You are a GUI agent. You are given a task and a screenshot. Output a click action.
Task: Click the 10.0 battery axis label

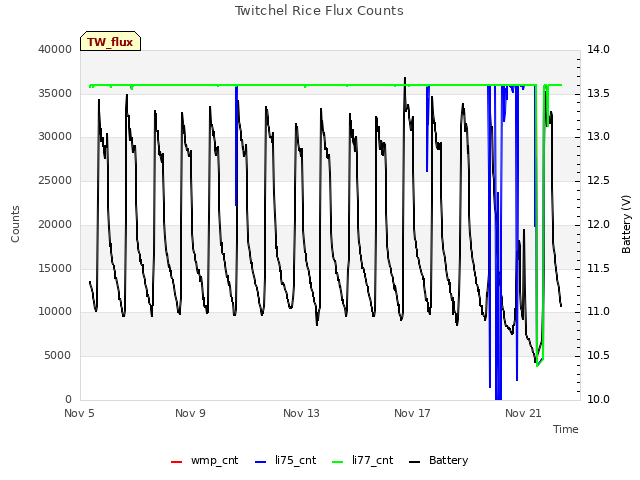coord(598,399)
